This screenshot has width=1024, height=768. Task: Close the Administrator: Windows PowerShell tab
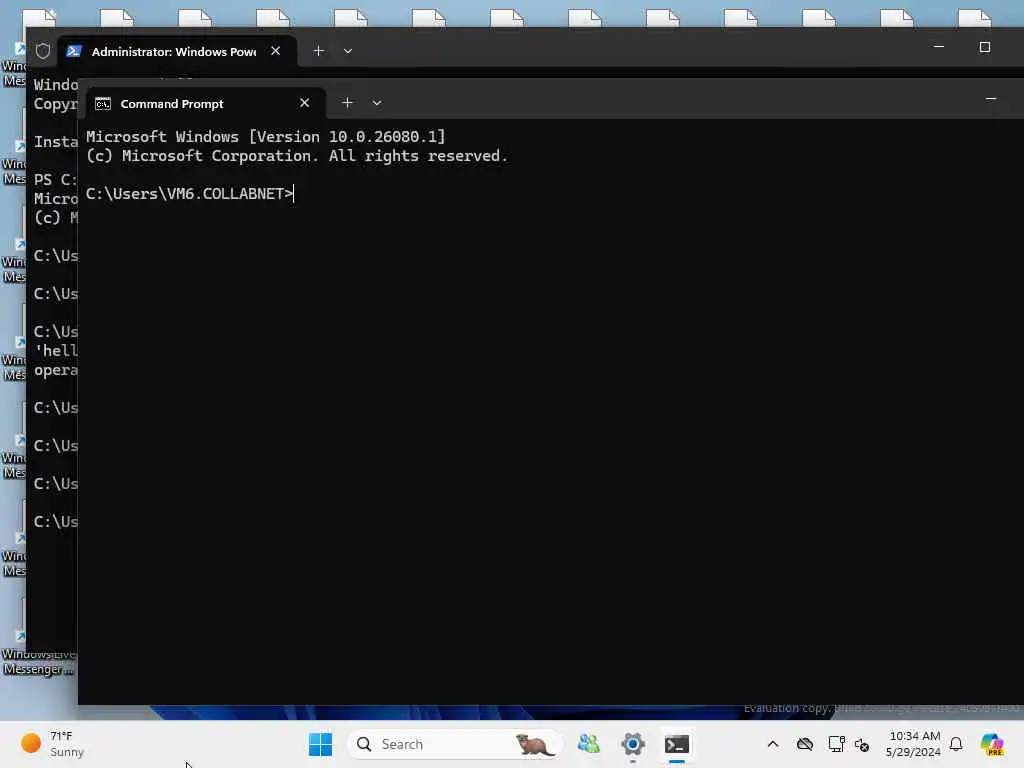coord(276,51)
